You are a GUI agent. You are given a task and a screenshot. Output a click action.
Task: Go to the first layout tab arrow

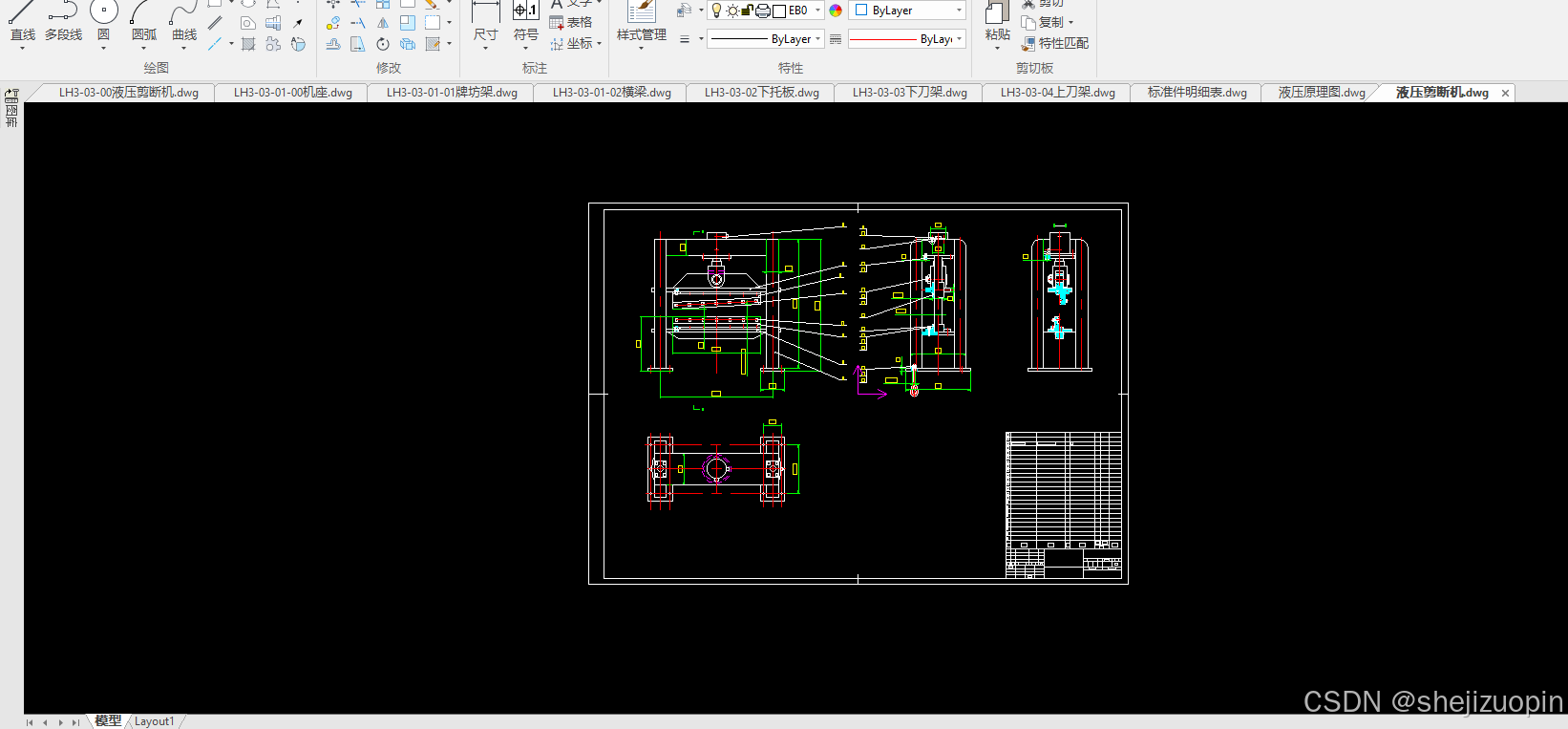click(x=30, y=722)
